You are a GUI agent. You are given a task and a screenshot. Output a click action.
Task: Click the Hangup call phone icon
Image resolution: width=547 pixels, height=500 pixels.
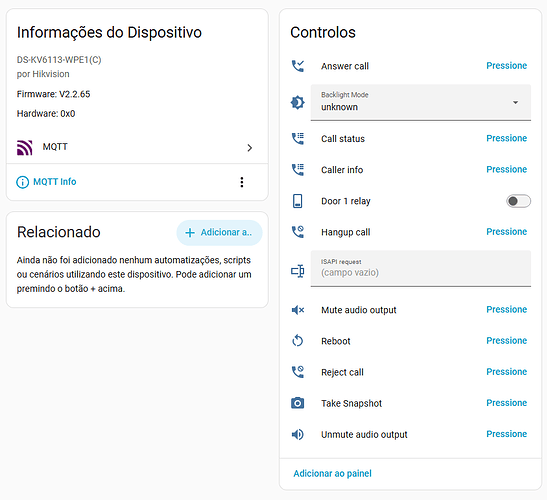click(x=298, y=232)
